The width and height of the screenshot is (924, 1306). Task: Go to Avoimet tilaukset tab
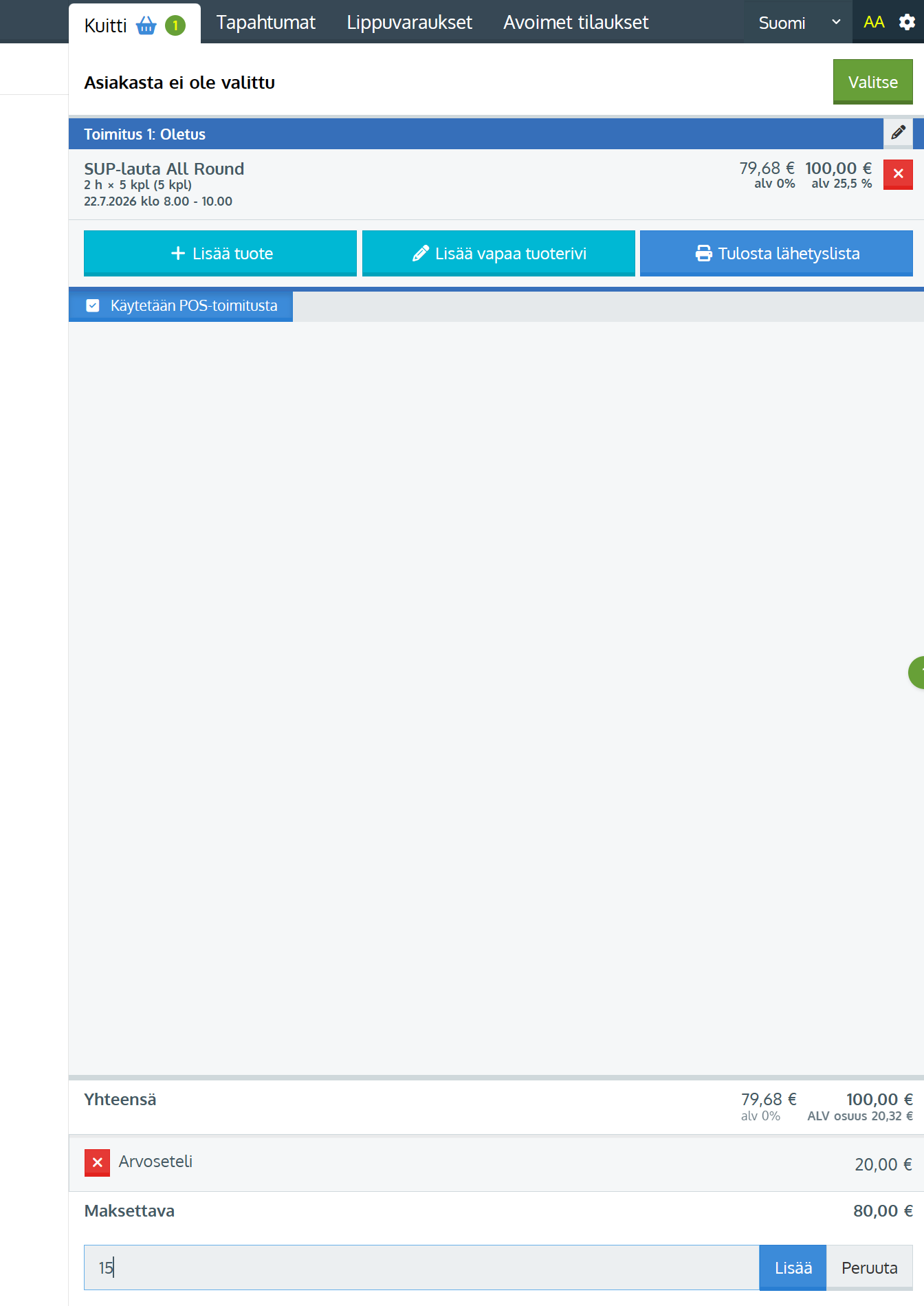coord(575,22)
